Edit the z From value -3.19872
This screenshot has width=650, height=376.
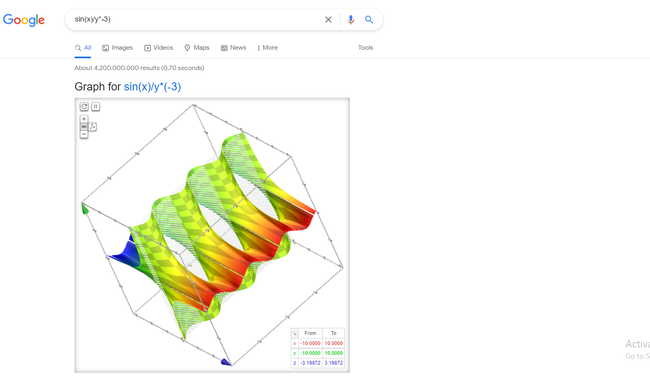click(310, 363)
